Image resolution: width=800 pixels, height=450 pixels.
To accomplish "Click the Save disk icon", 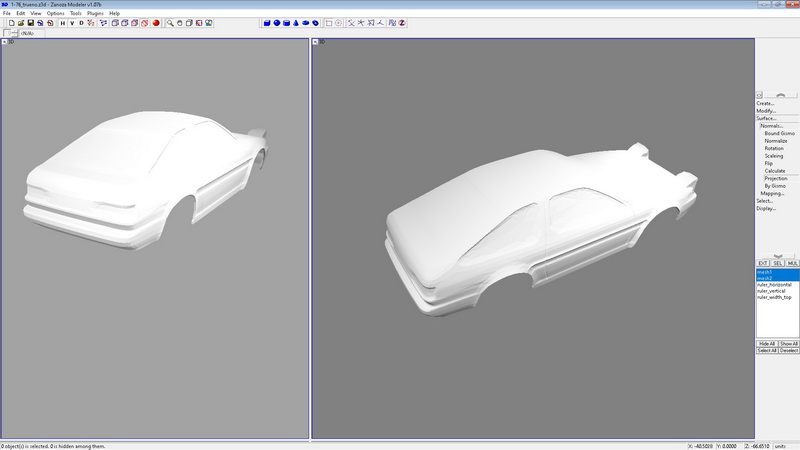I will click(31, 22).
